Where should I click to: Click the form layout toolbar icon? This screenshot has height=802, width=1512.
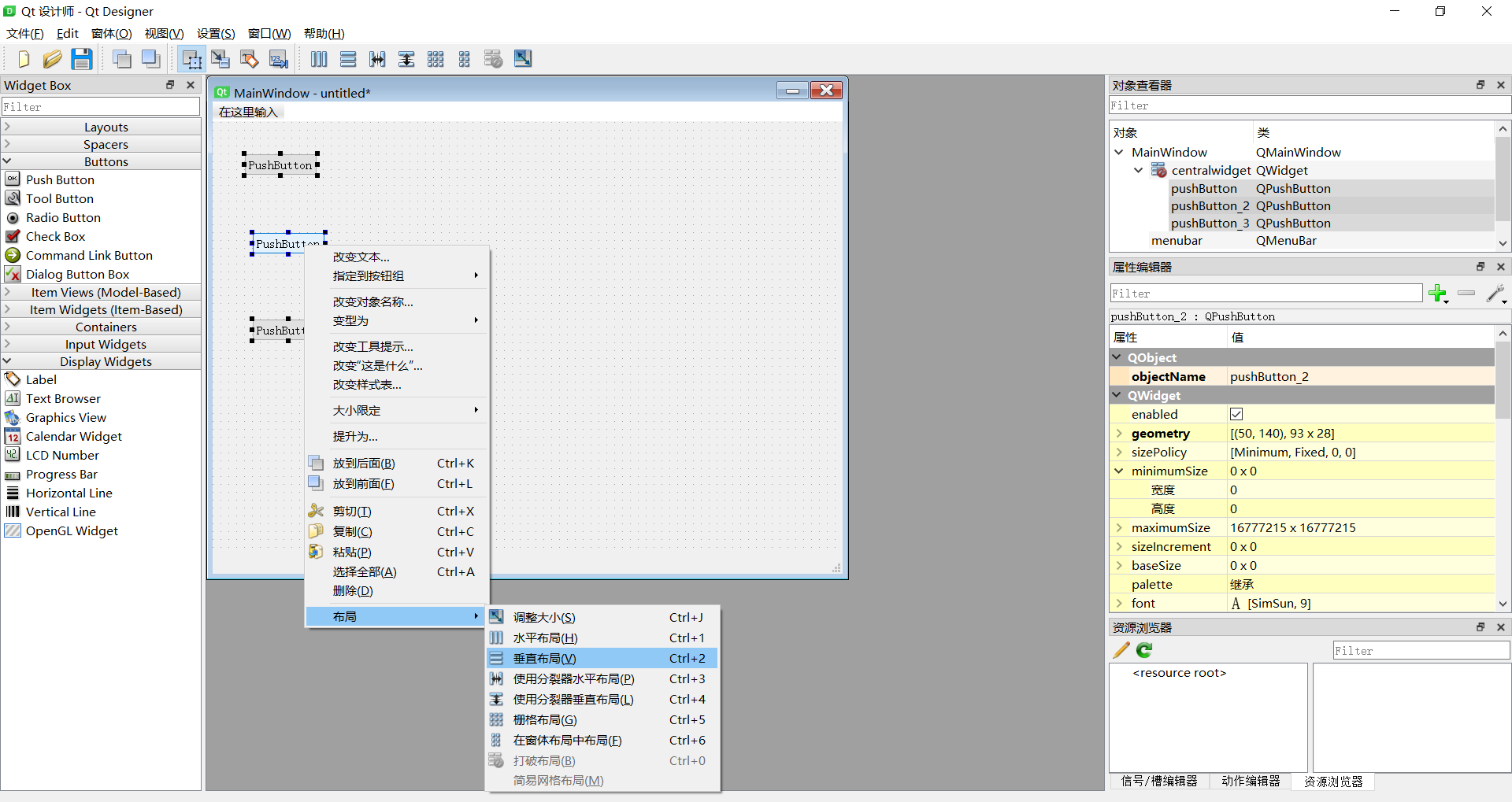[x=465, y=59]
